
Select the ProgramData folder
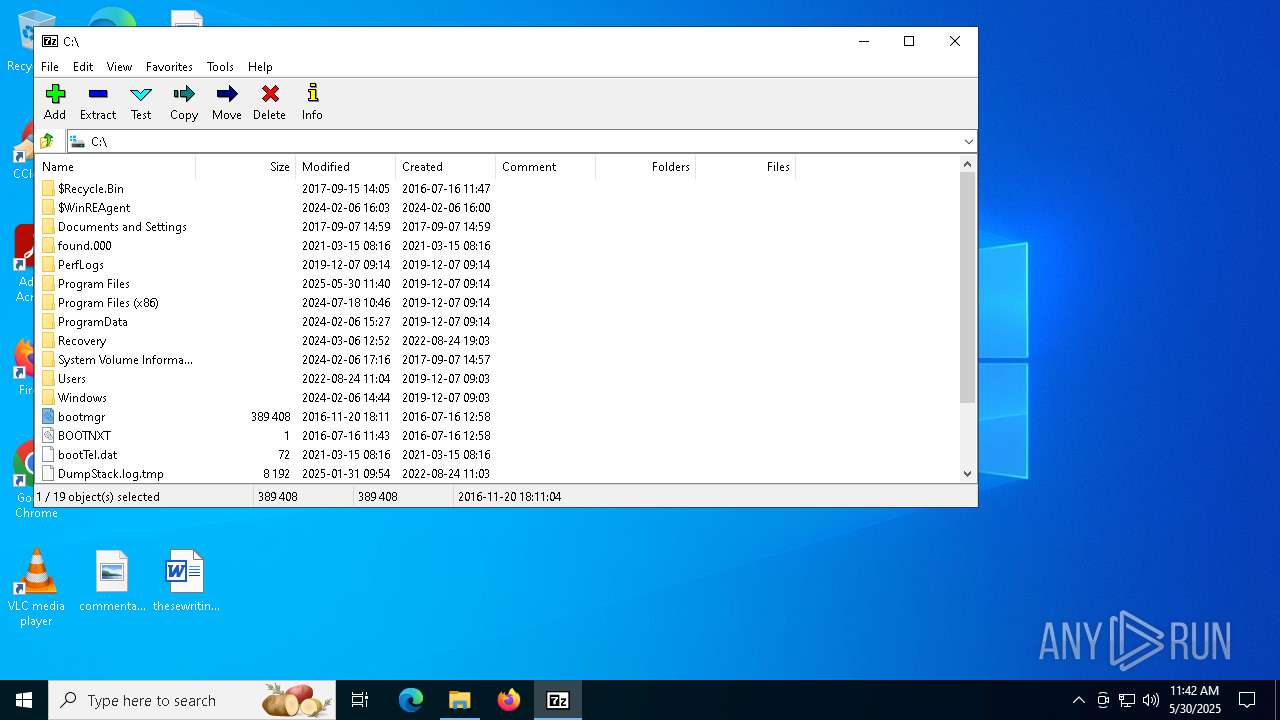click(x=93, y=322)
